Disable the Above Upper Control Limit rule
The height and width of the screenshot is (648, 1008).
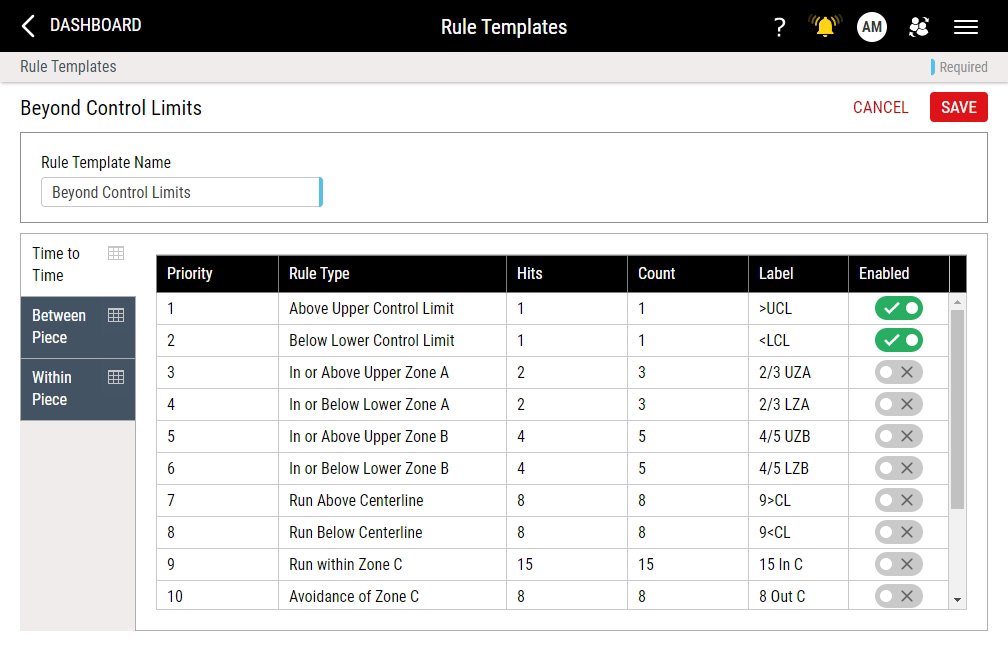(x=898, y=308)
